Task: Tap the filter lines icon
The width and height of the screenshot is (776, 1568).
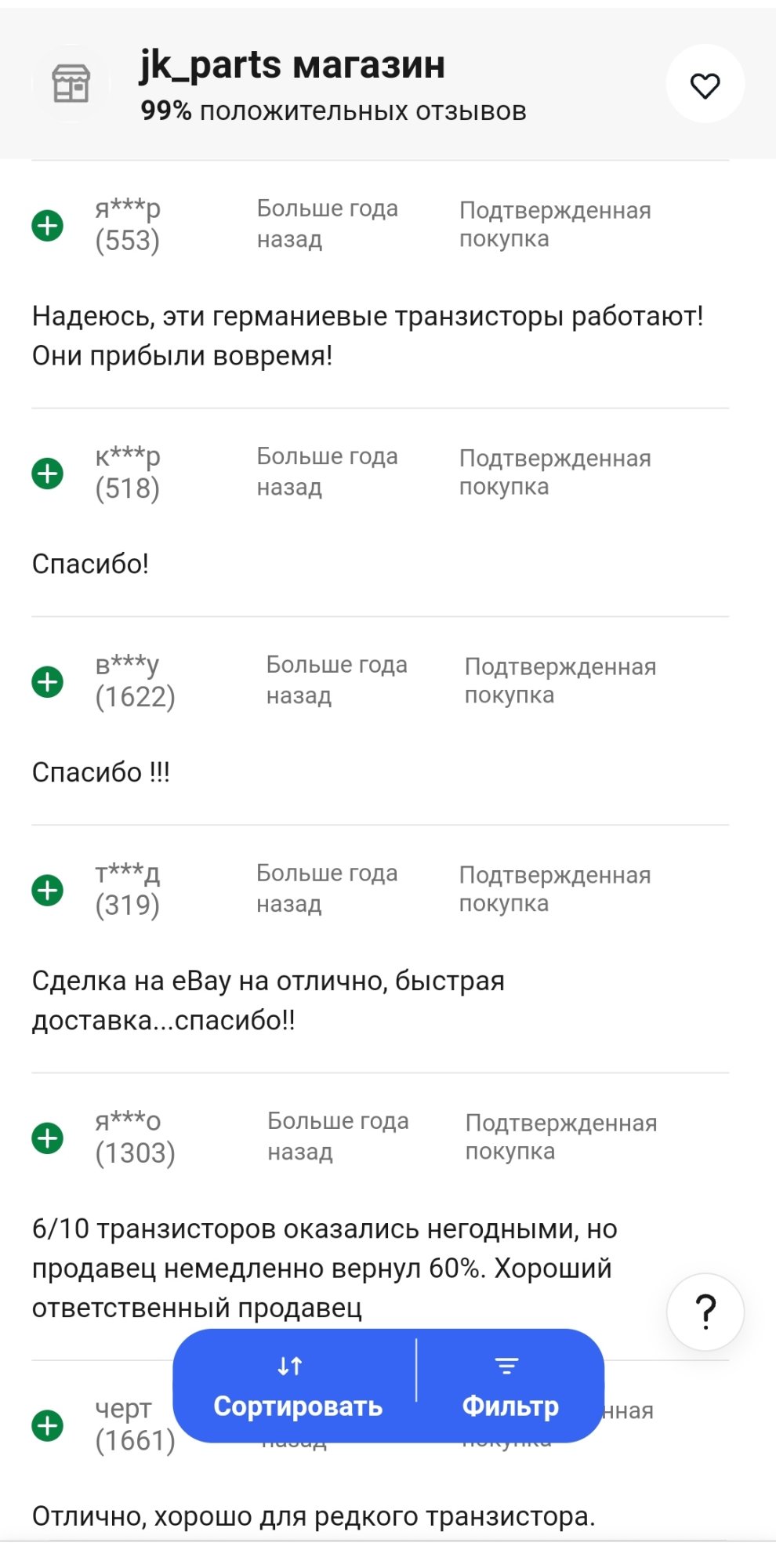Action: click(507, 1367)
